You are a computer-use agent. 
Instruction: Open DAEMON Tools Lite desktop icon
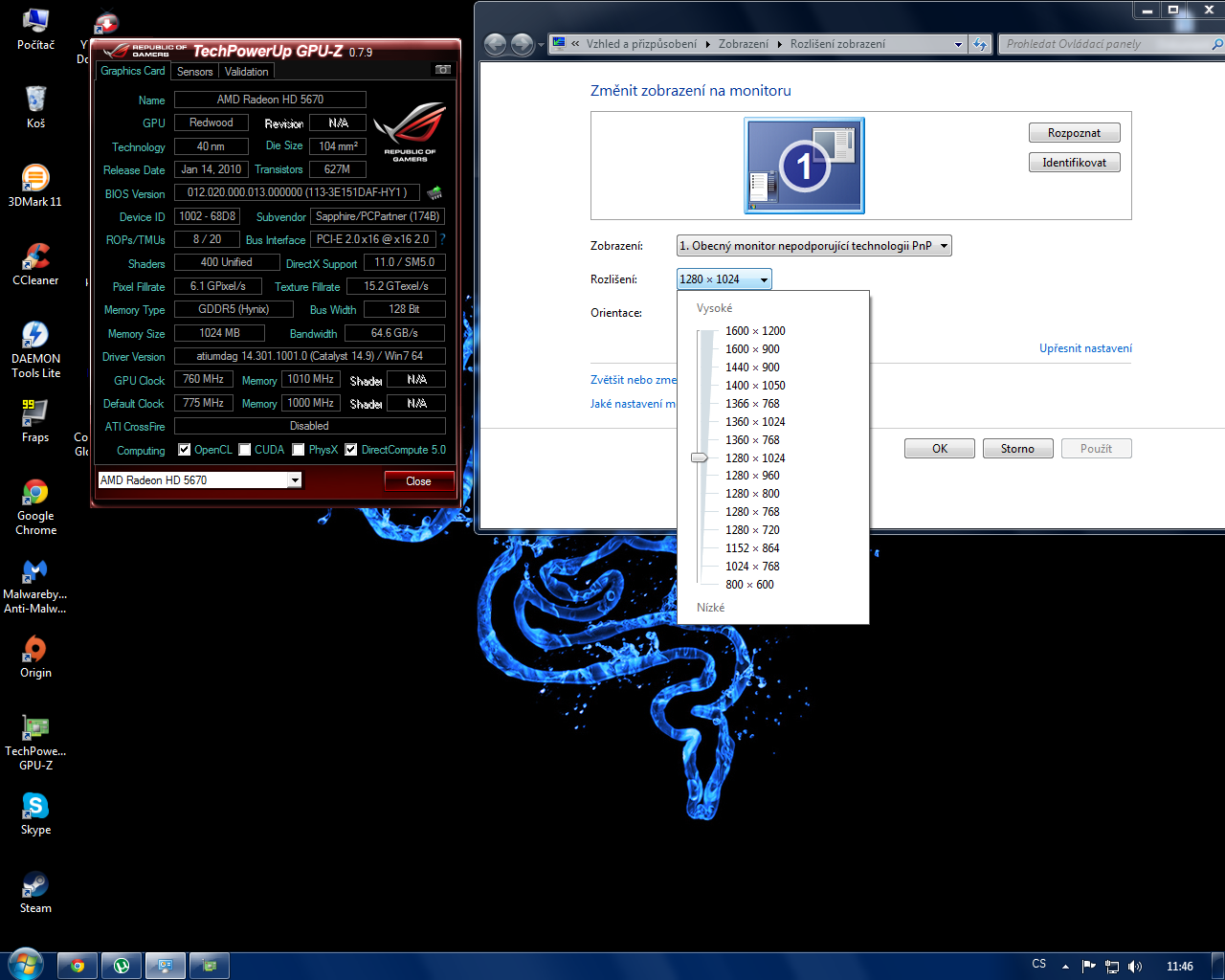pyautogui.click(x=35, y=349)
